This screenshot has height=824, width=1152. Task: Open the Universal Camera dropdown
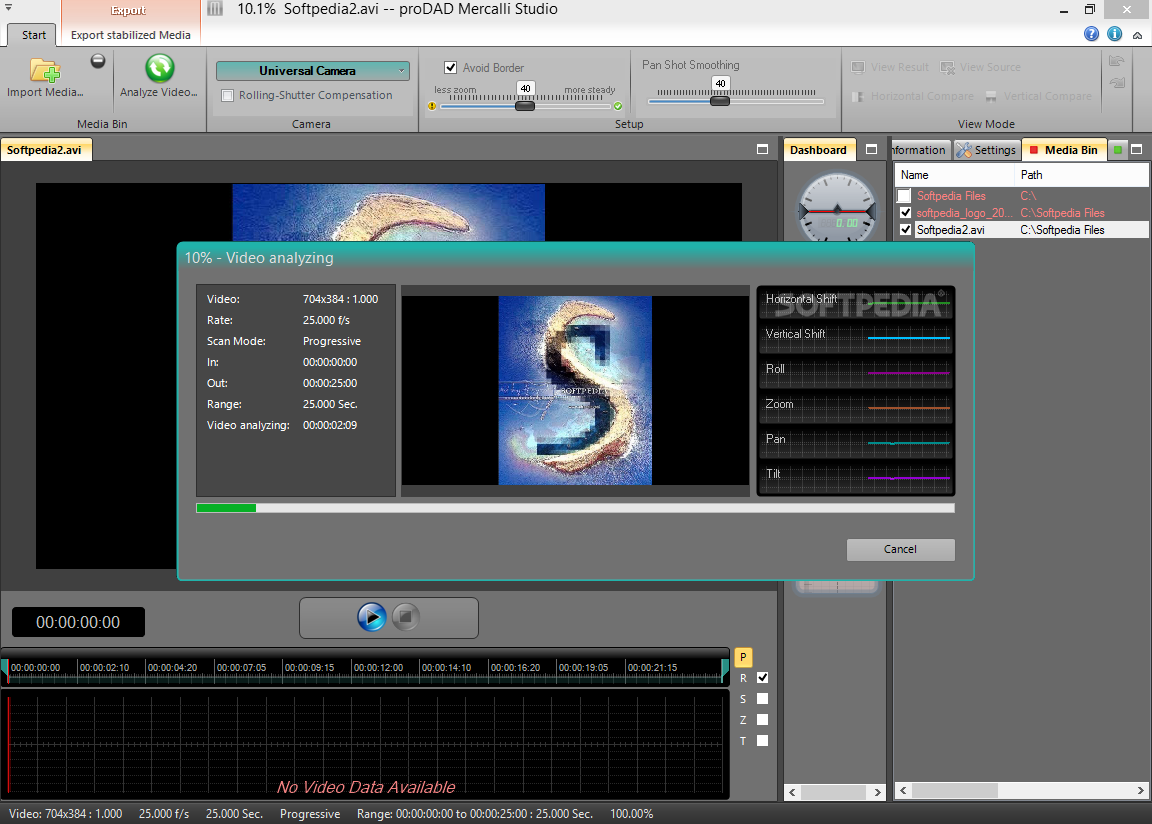[x=312, y=71]
